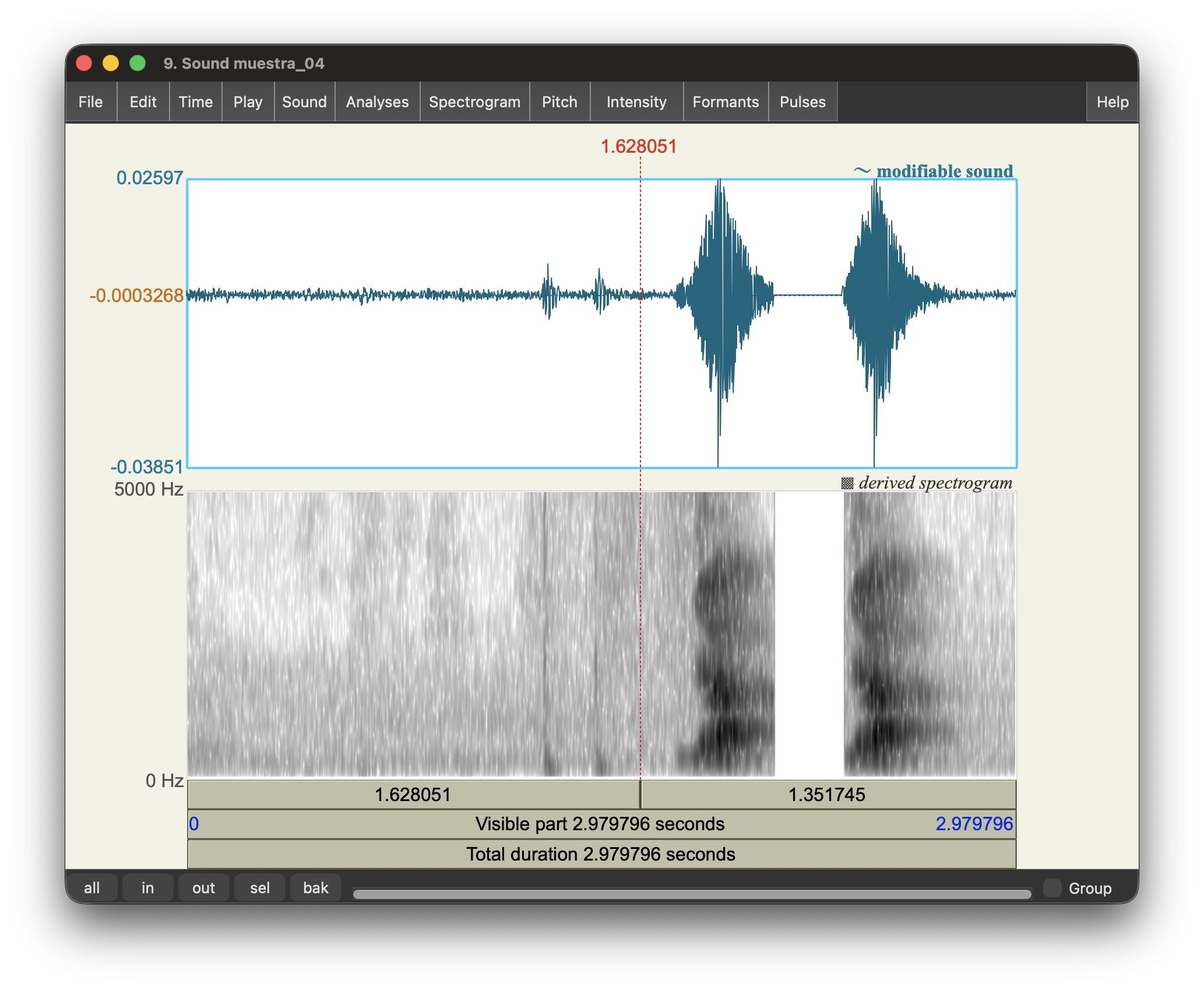Play the Total duration bar
This screenshot has width=1204, height=990.
pos(600,854)
